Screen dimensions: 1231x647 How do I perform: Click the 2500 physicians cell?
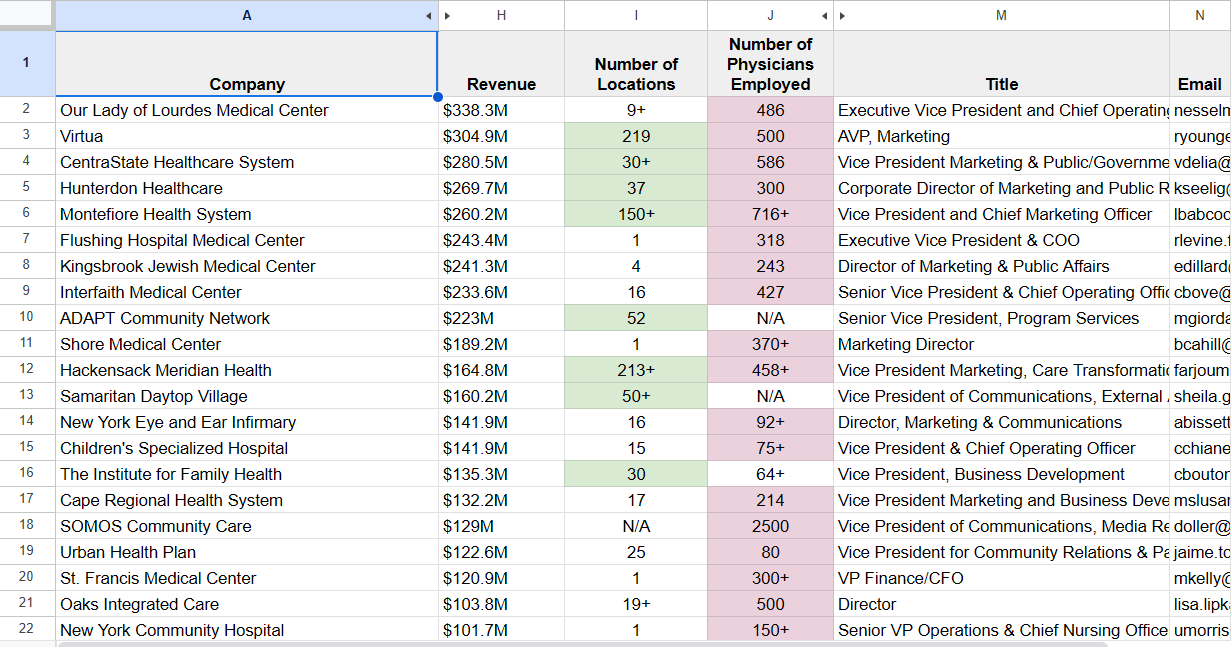[x=770, y=526]
